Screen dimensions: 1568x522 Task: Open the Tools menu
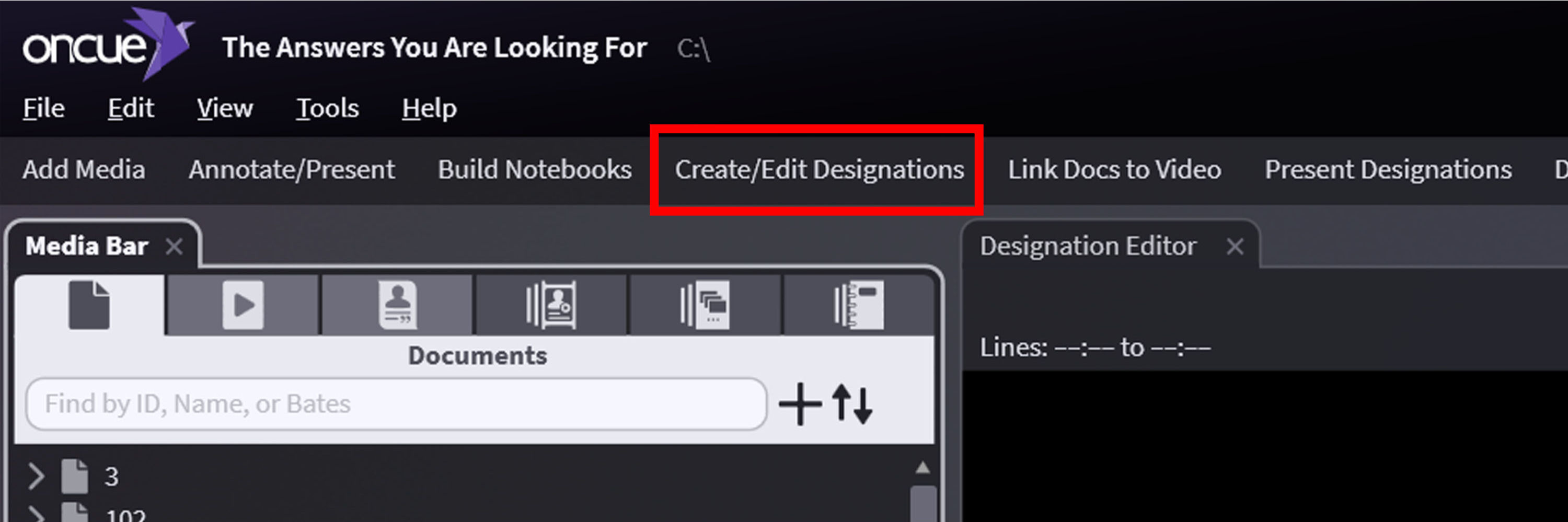click(x=328, y=108)
